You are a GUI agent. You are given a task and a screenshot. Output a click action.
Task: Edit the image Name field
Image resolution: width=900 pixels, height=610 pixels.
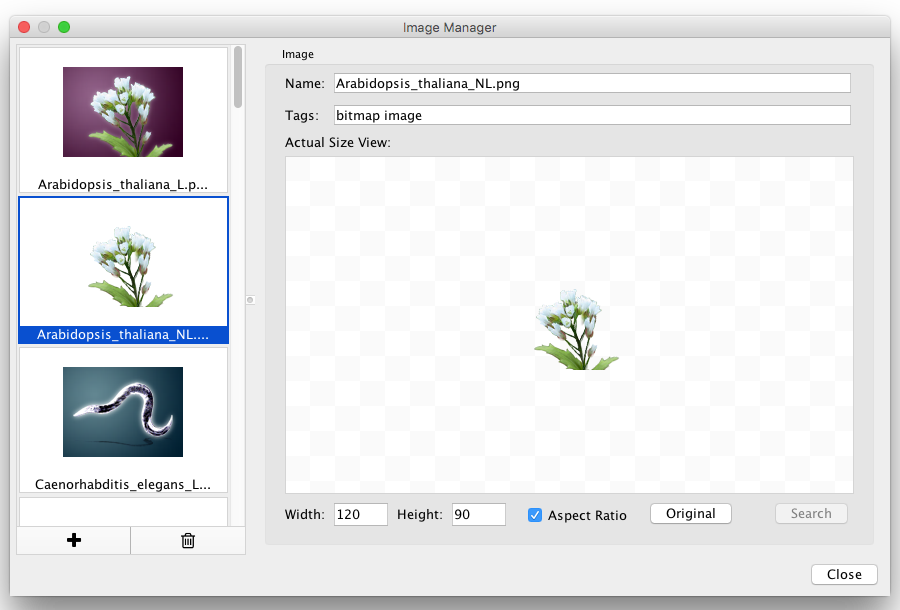click(591, 83)
